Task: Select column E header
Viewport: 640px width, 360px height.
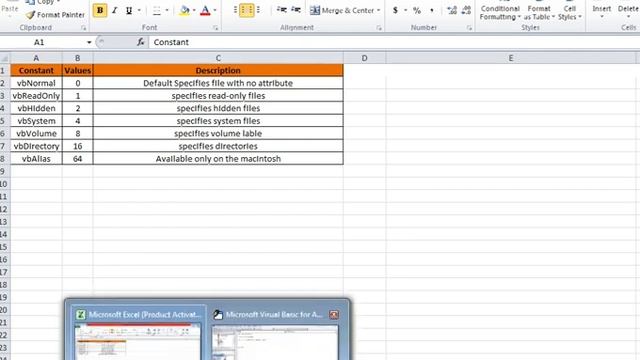Action: pos(511,58)
